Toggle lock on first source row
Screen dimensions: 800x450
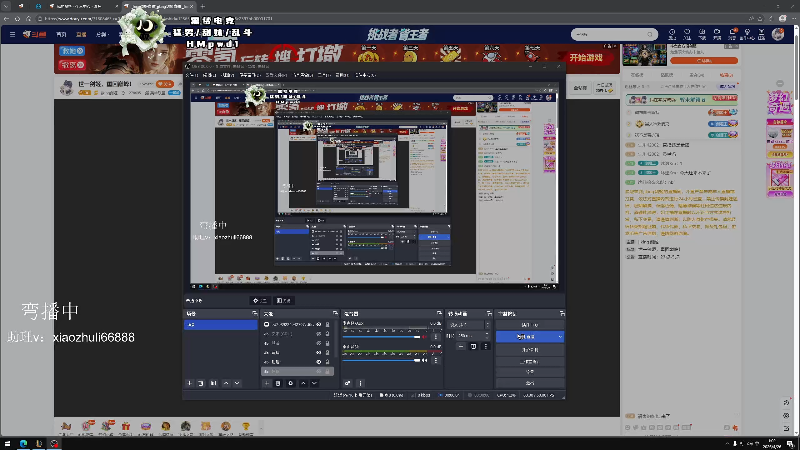click(x=328, y=324)
